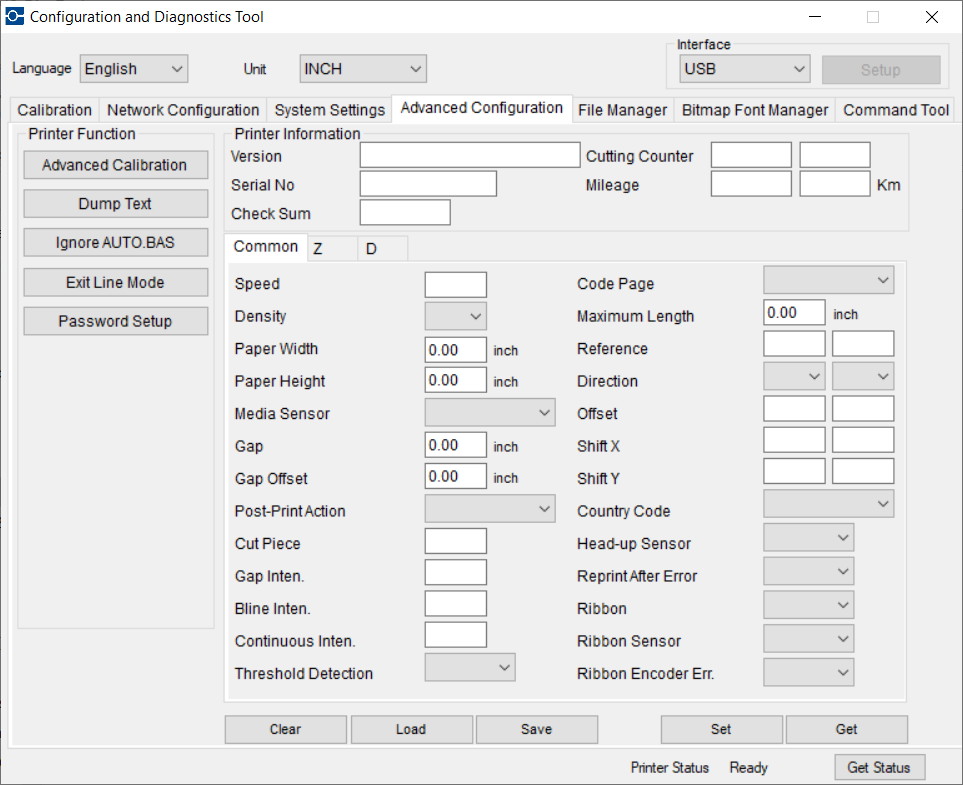This screenshot has height=785, width=963.
Task: Open the Network Configuration tab
Action: 183,110
